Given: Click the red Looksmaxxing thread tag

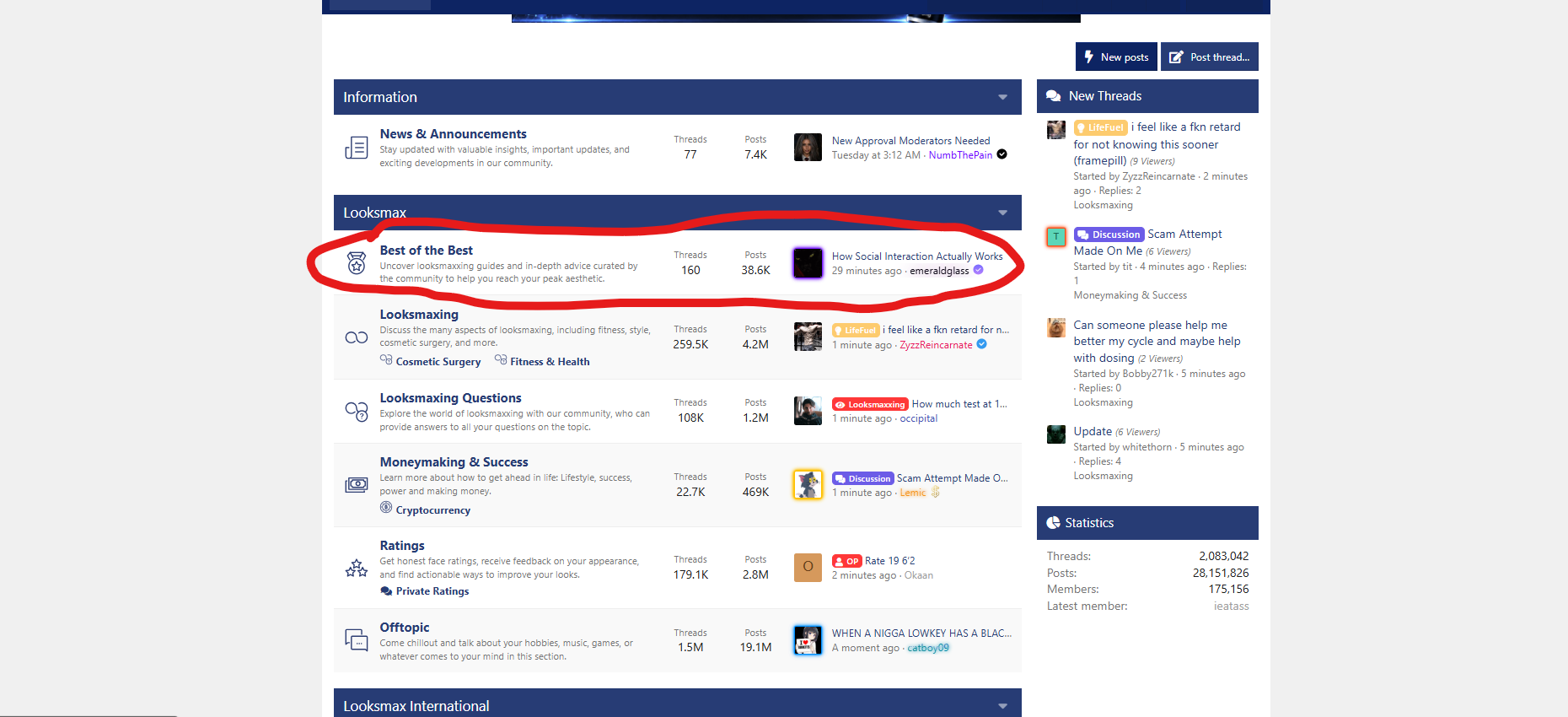Looking at the screenshot, I should click(870, 404).
